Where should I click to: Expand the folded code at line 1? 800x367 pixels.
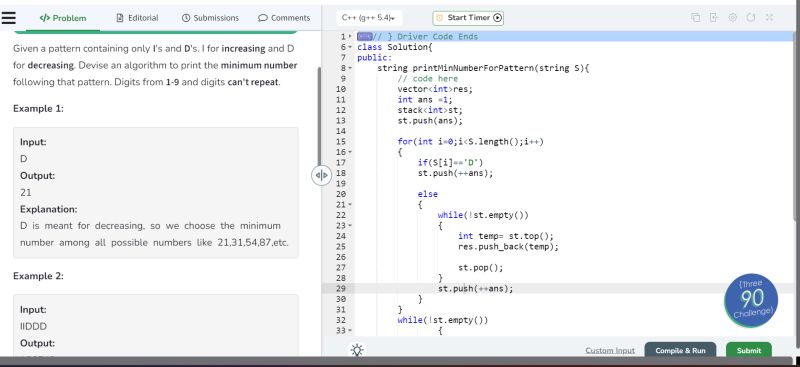(364, 36)
